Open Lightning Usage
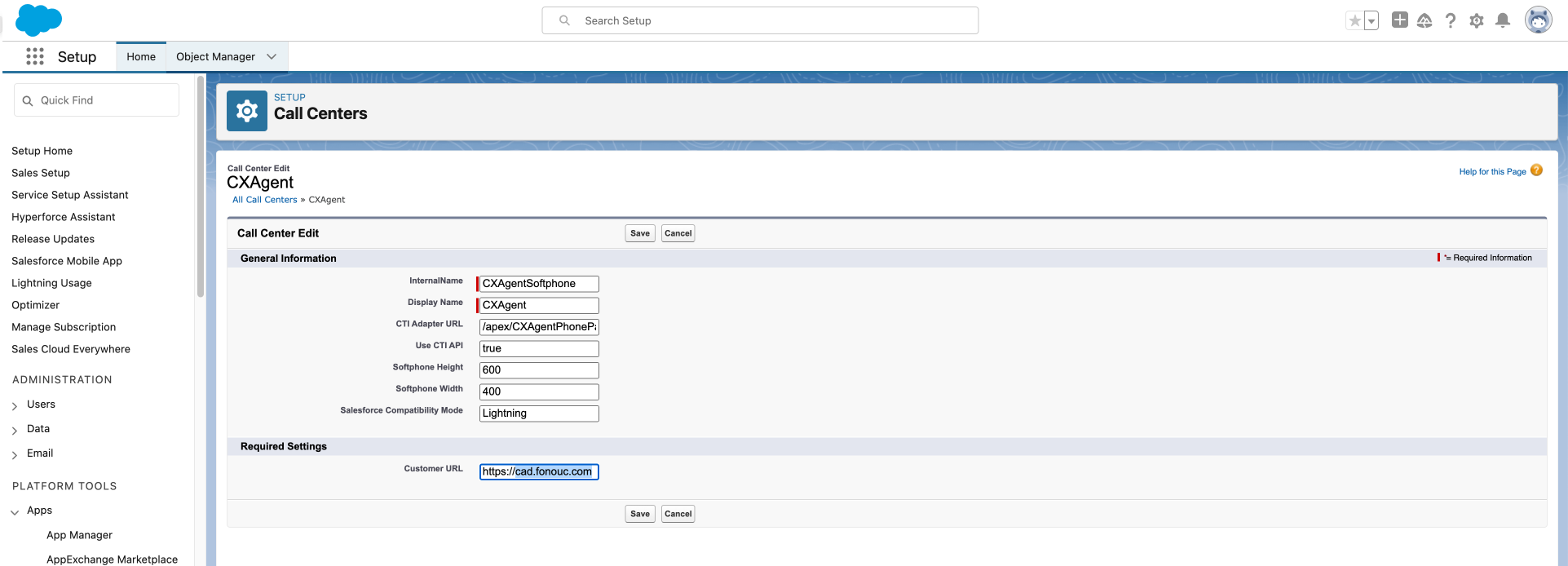The image size is (1568, 566). (51, 283)
